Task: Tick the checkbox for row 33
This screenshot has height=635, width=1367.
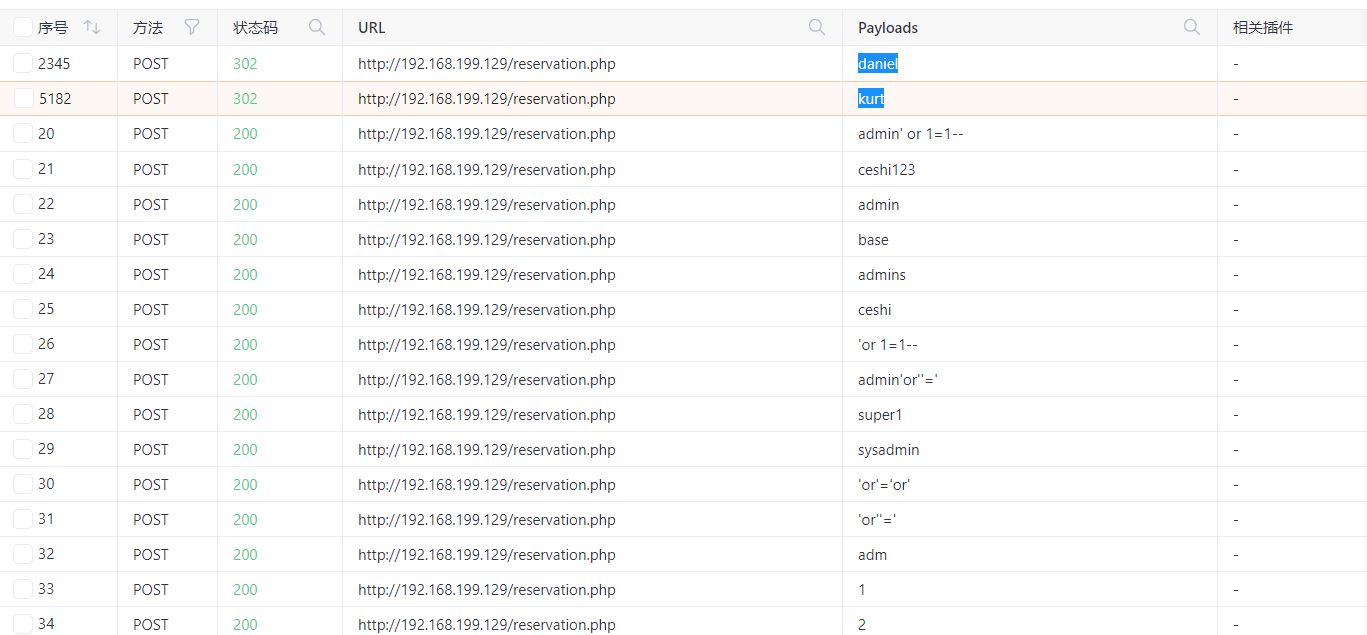Action: click(x=23, y=588)
